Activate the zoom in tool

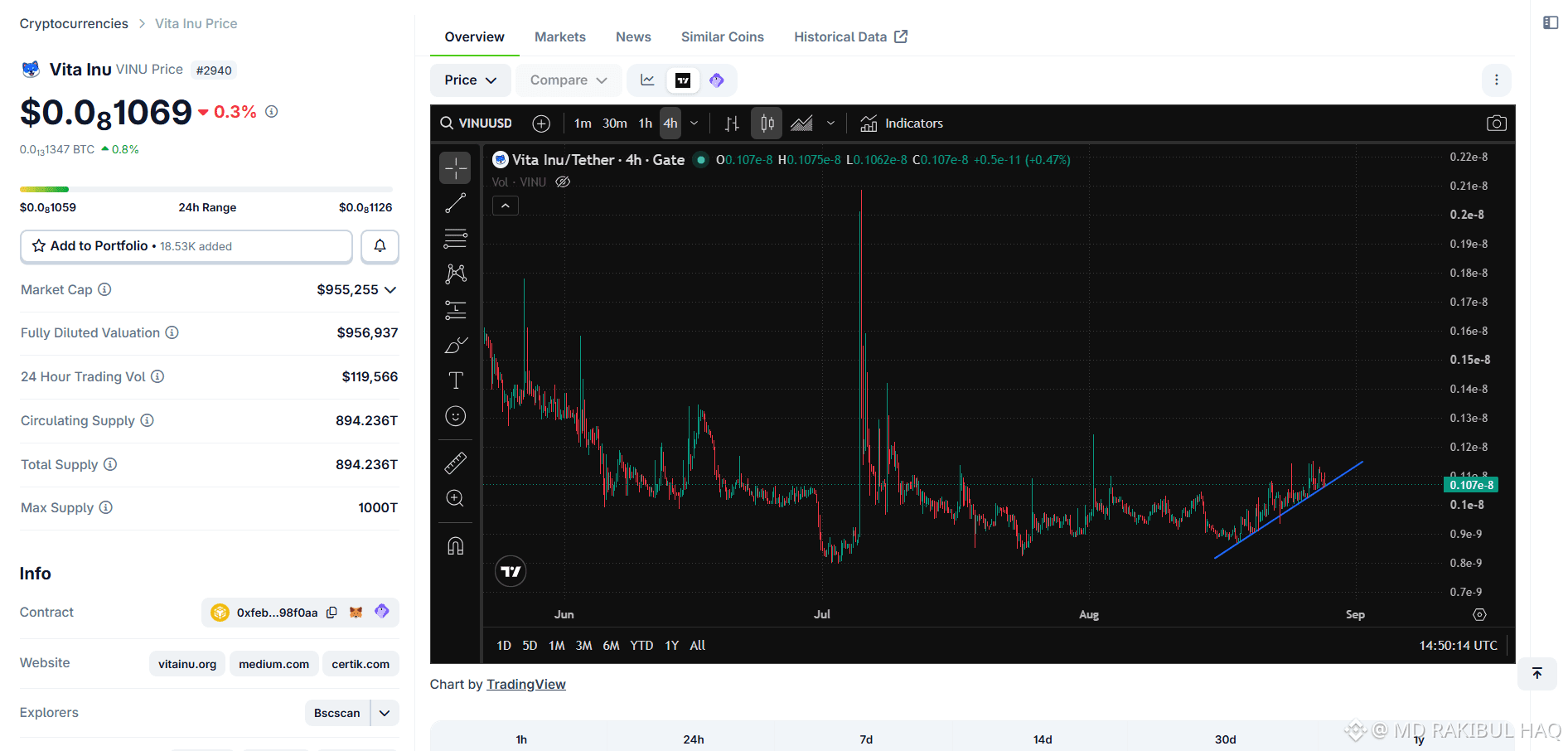pos(456,498)
